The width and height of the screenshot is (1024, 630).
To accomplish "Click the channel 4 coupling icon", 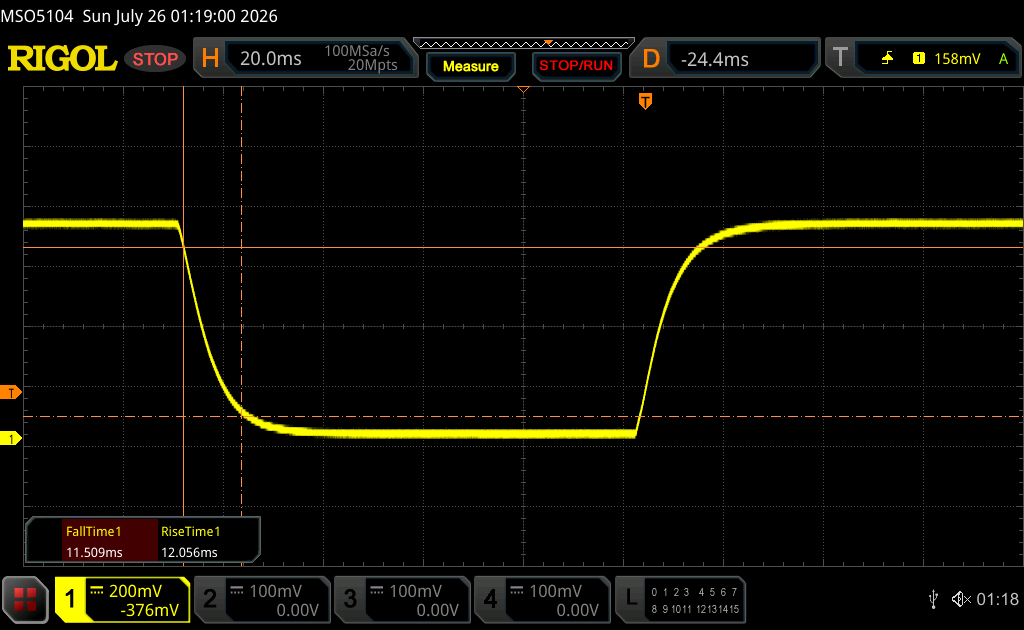I will (x=517, y=591).
